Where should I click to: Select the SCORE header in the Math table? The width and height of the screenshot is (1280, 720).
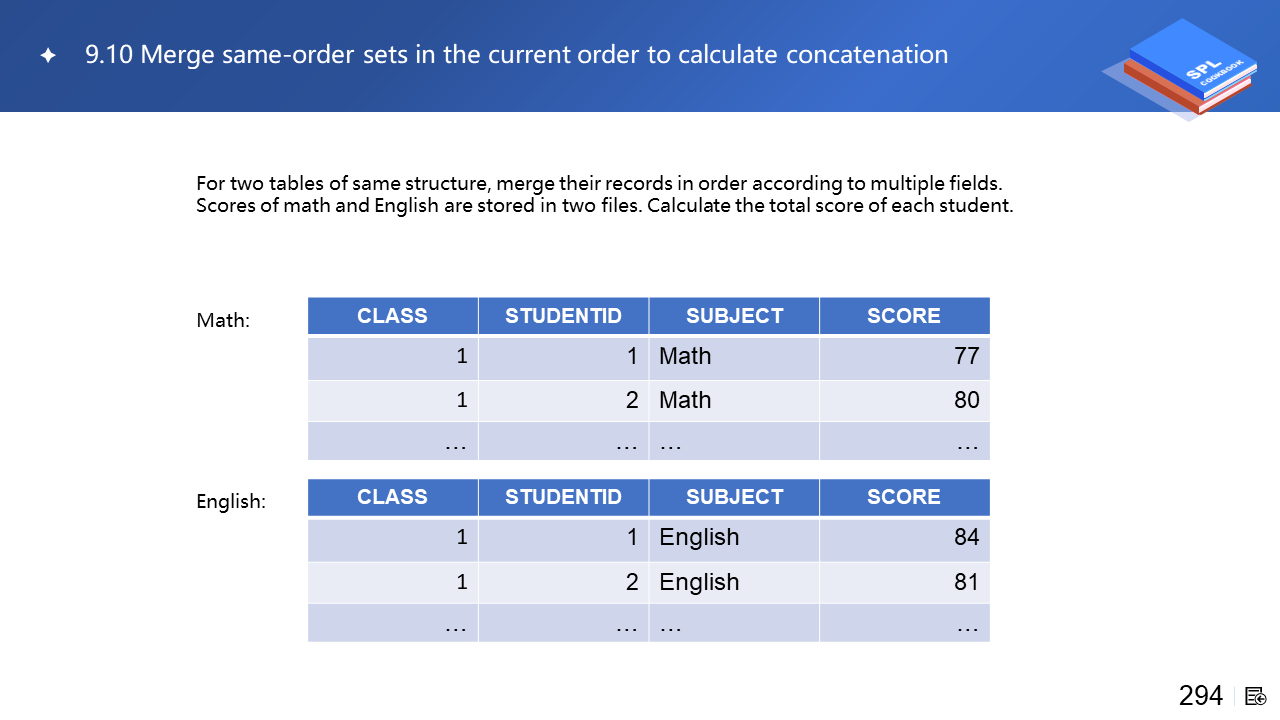904,316
